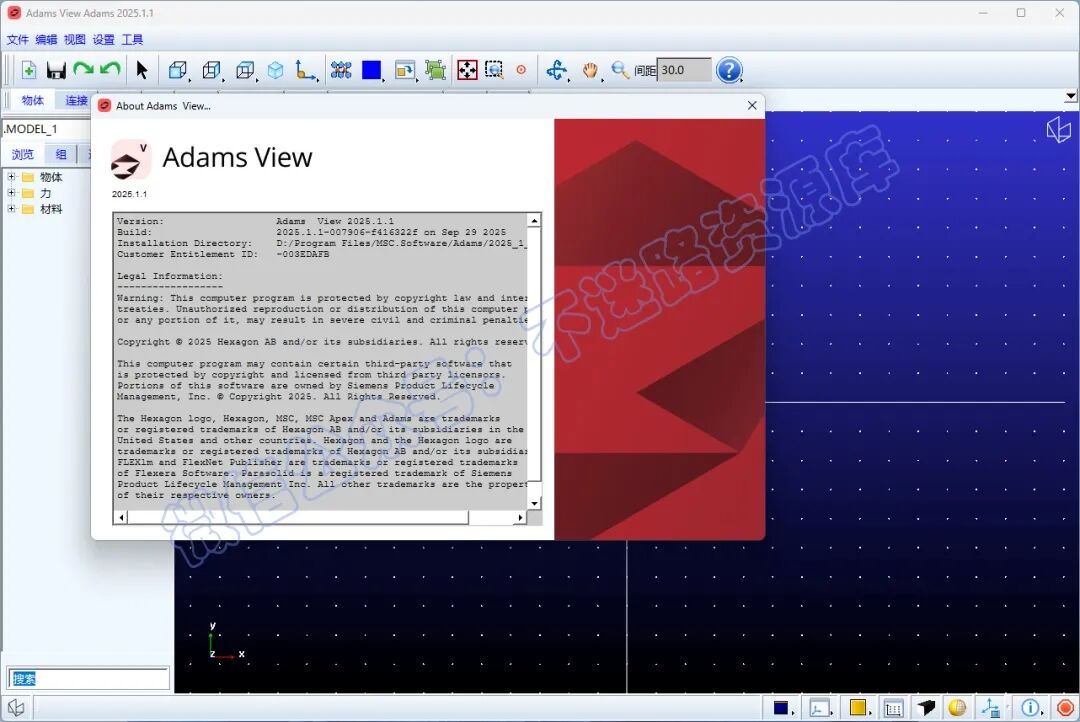1080x722 pixels.
Task: Open the 视图 menu
Action: coord(74,39)
